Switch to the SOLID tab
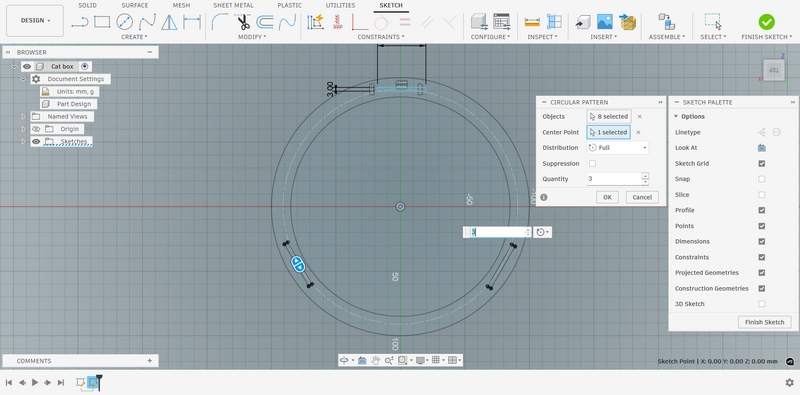The image size is (800, 395). 87,6
